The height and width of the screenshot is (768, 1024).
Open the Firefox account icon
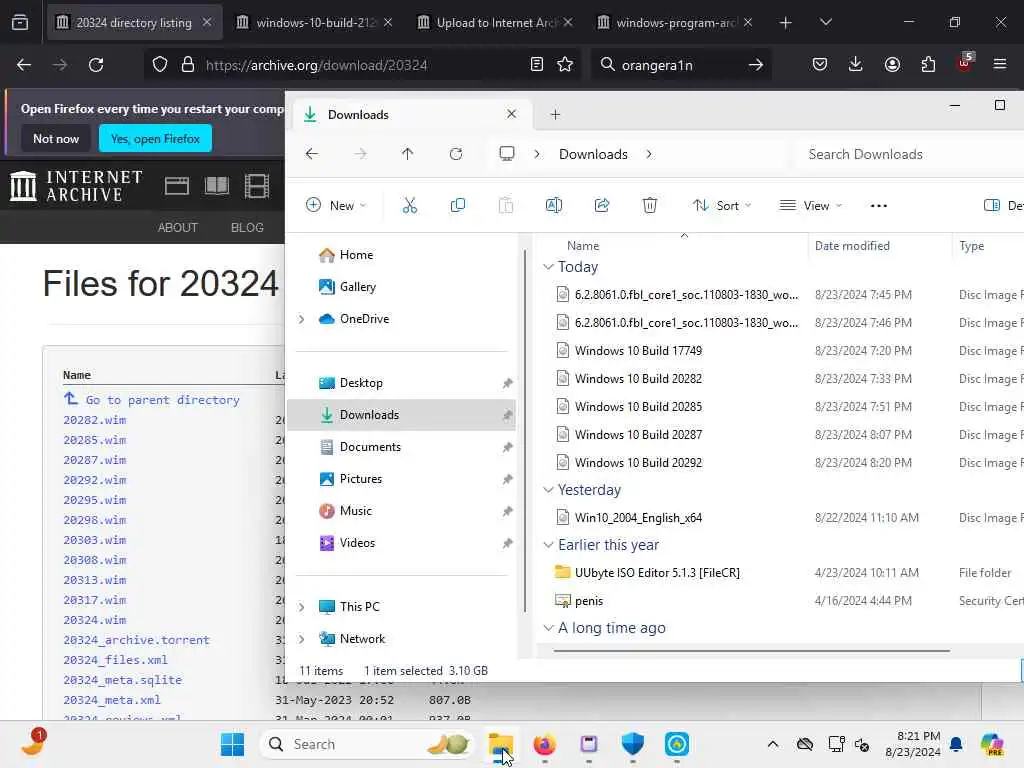click(x=892, y=65)
